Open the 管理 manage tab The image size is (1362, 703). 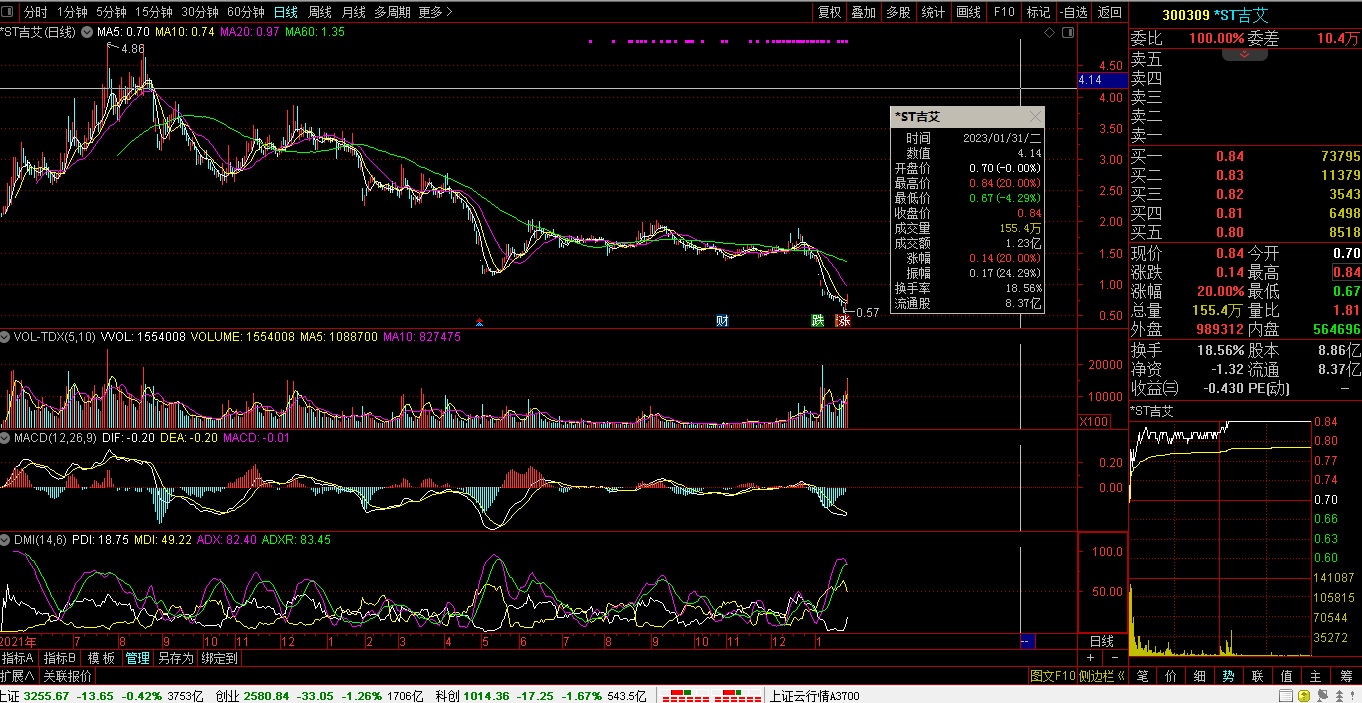[x=137, y=658]
